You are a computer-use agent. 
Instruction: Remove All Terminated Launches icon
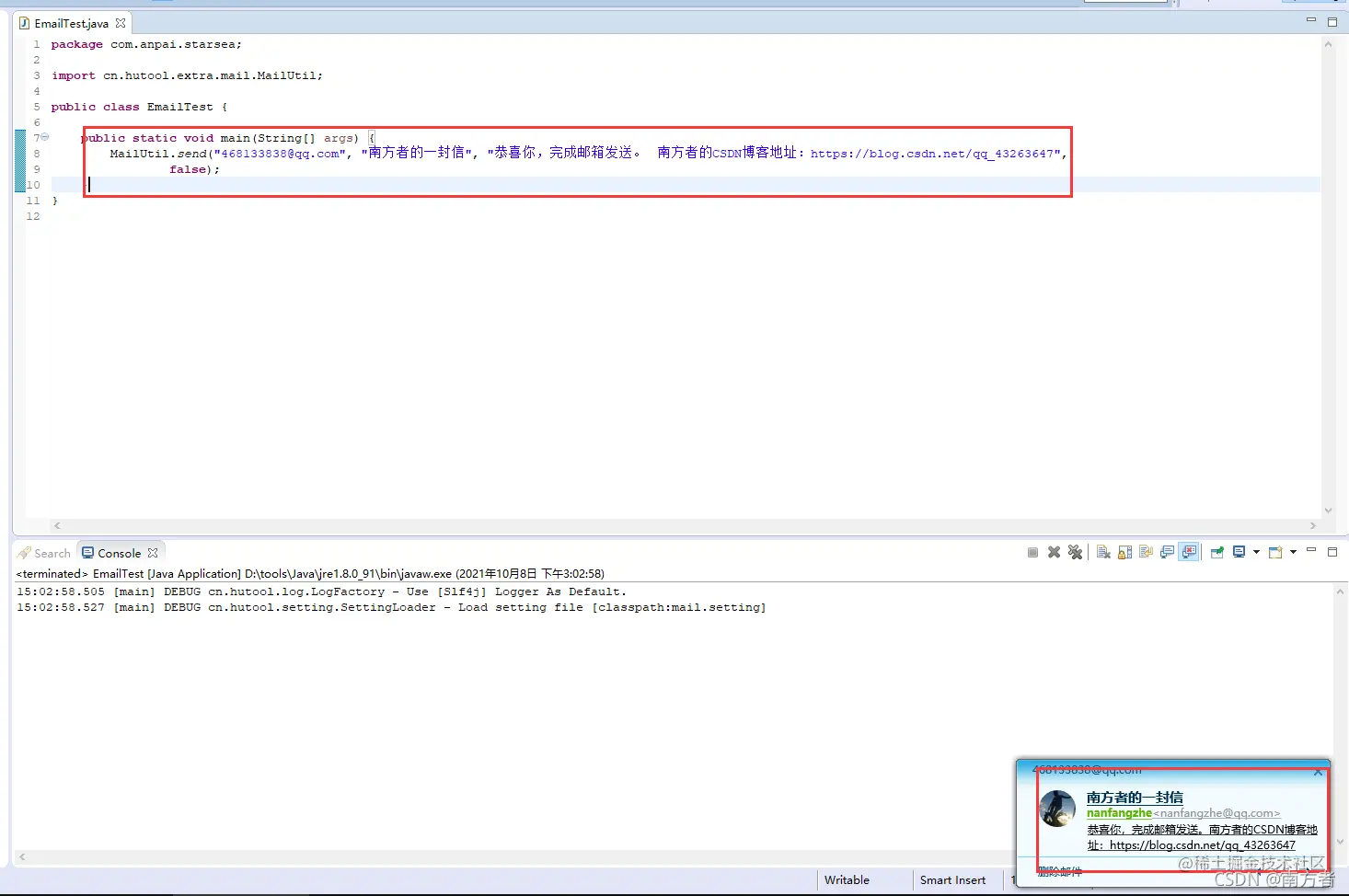[1075, 552]
